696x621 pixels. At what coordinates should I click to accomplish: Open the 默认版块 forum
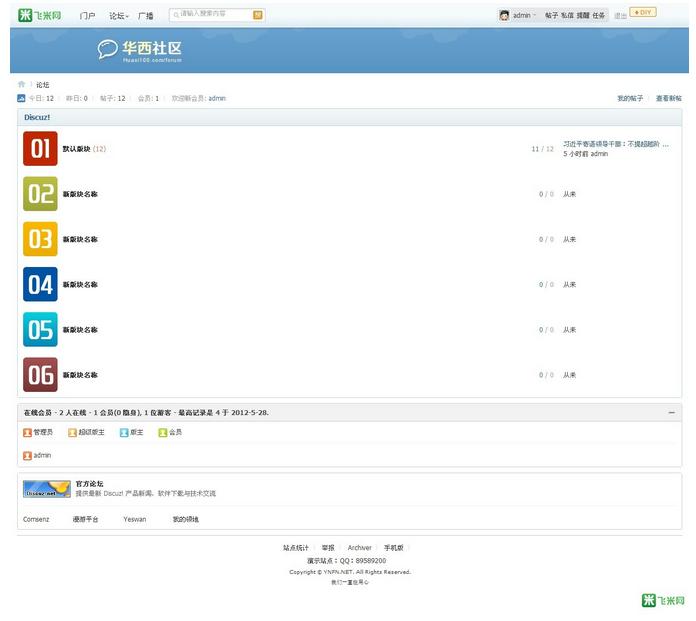(76, 149)
